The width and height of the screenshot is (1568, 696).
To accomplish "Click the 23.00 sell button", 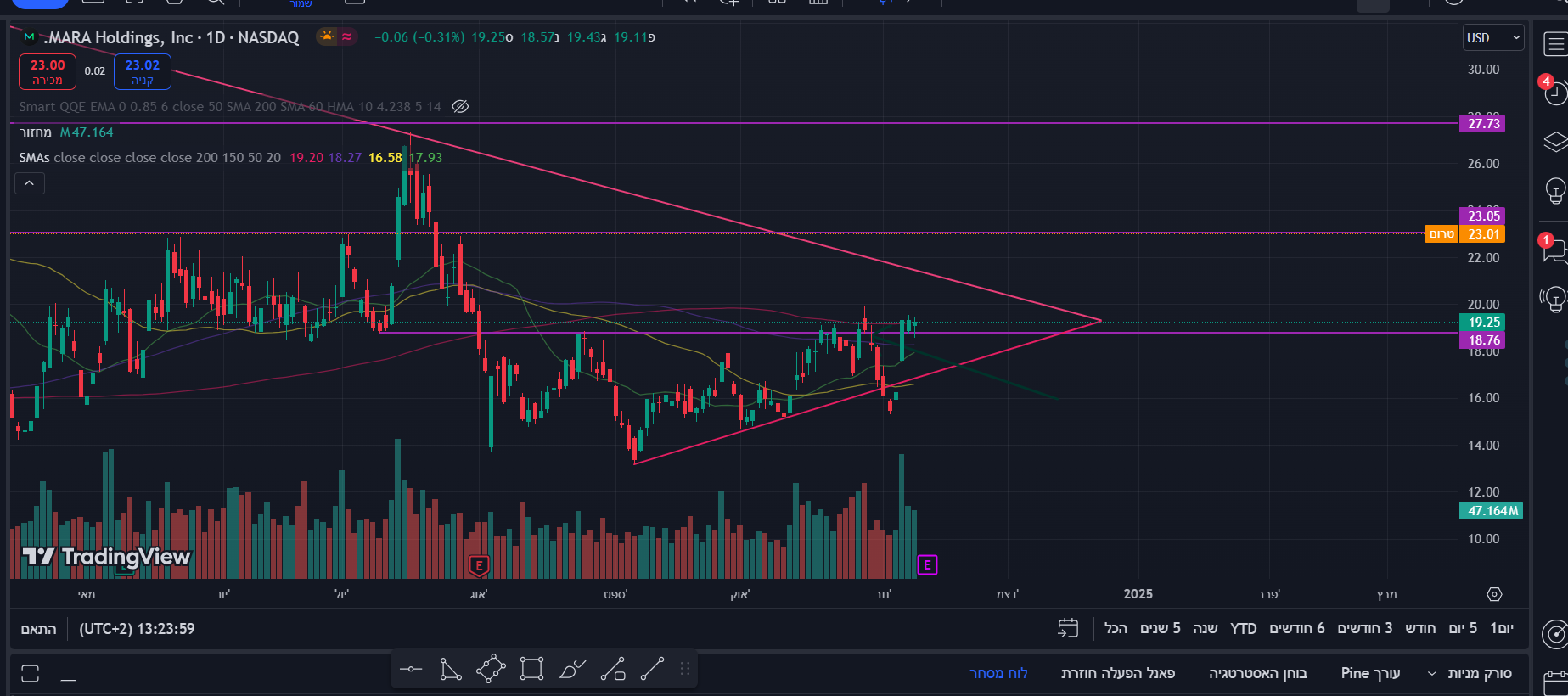I will click(48, 71).
